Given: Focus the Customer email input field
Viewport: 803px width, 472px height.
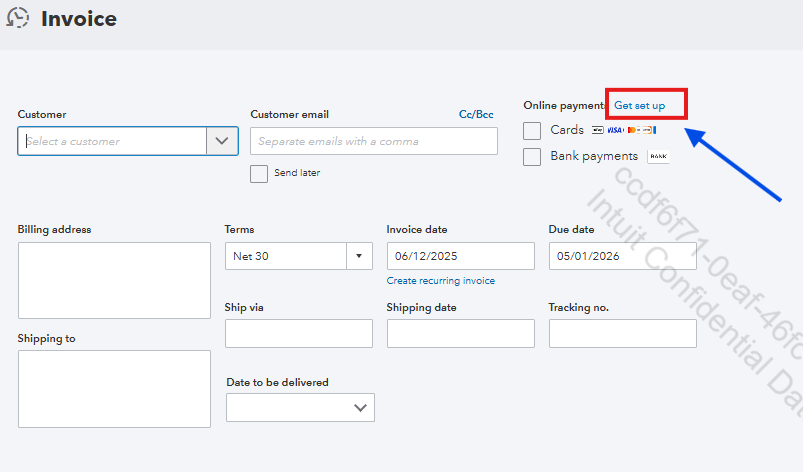Looking at the screenshot, I should (373, 141).
